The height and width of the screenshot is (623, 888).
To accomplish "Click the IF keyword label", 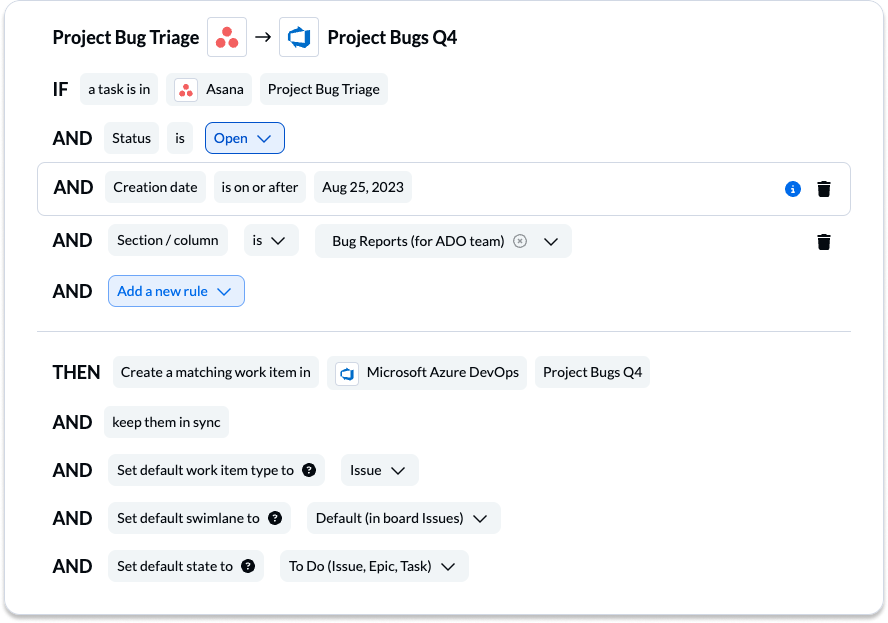I will [61, 89].
